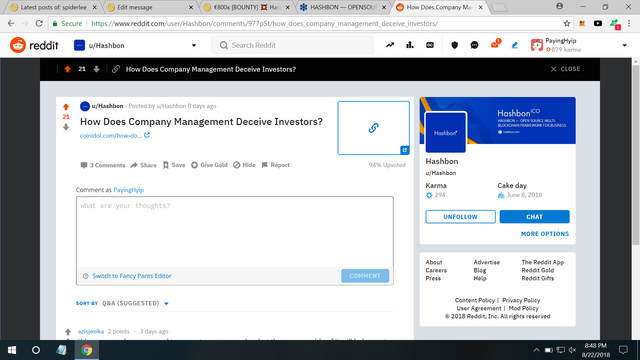This screenshot has width=640, height=360.
Task: Open the moderation shield icon
Action: 454,45
